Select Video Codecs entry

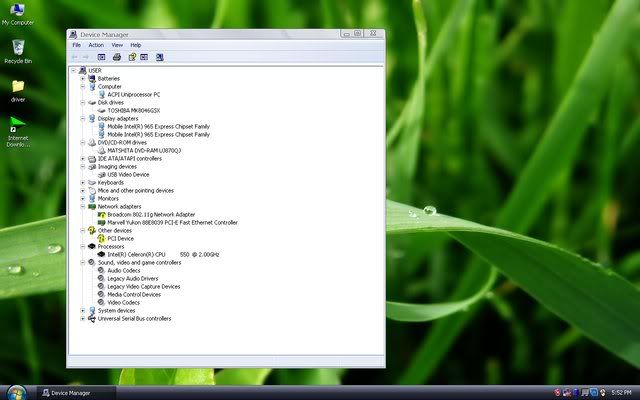[x=123, y=302]
